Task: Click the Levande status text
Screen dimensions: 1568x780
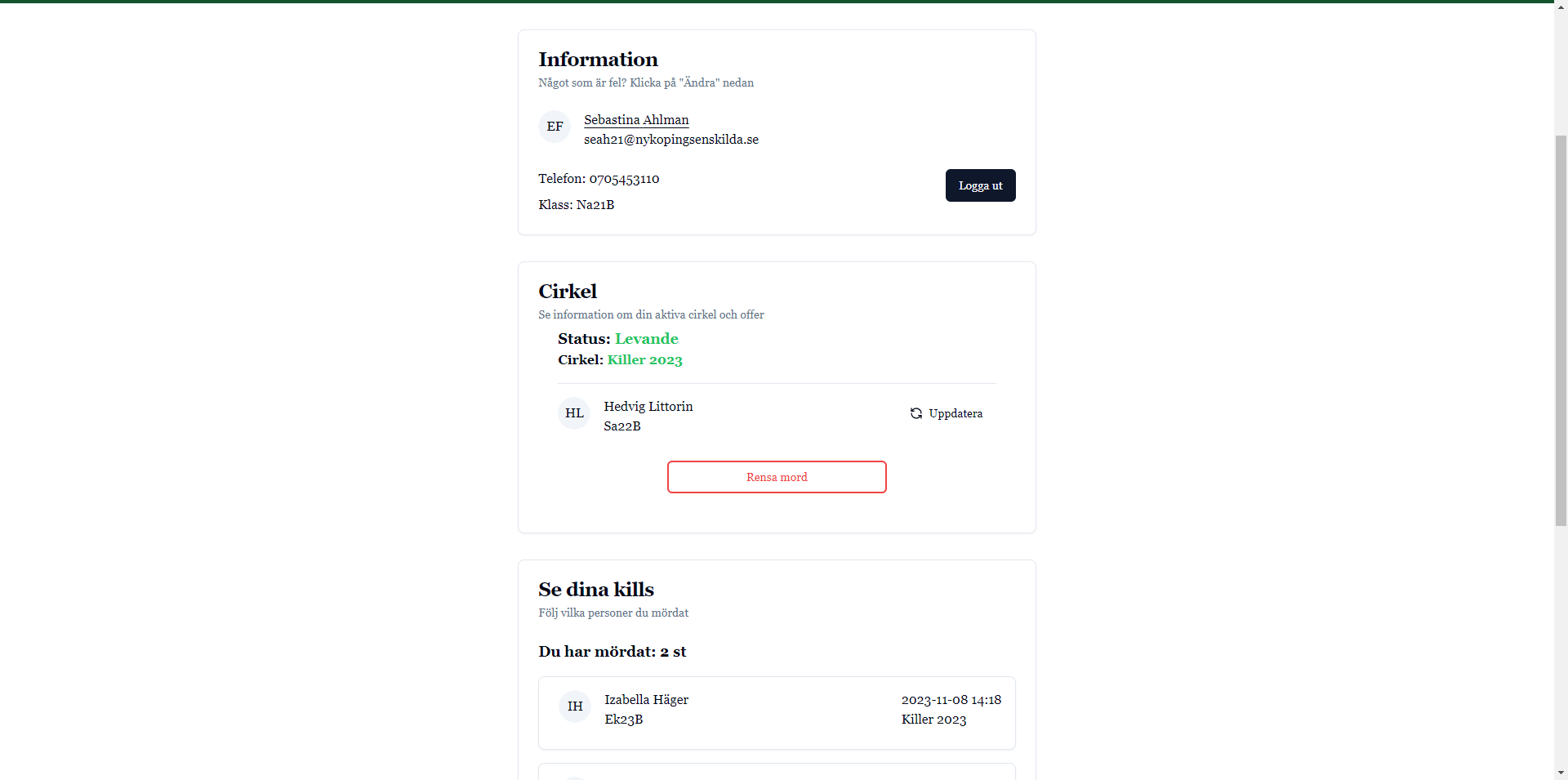Action: tap(646, 339)
